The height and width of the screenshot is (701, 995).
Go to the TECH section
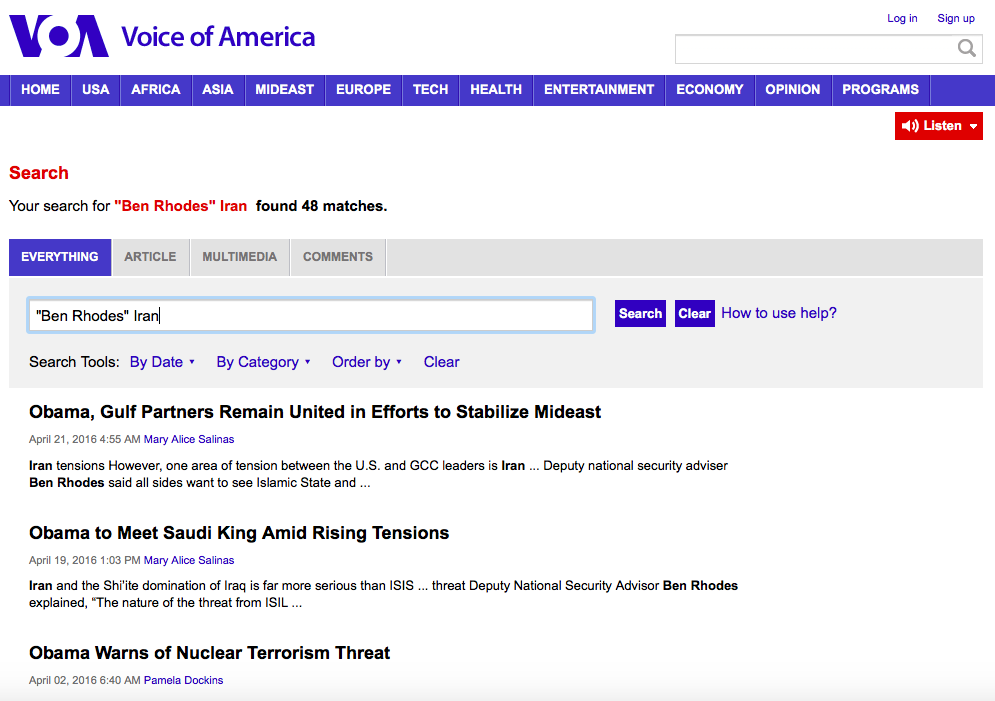click(430, 89)
